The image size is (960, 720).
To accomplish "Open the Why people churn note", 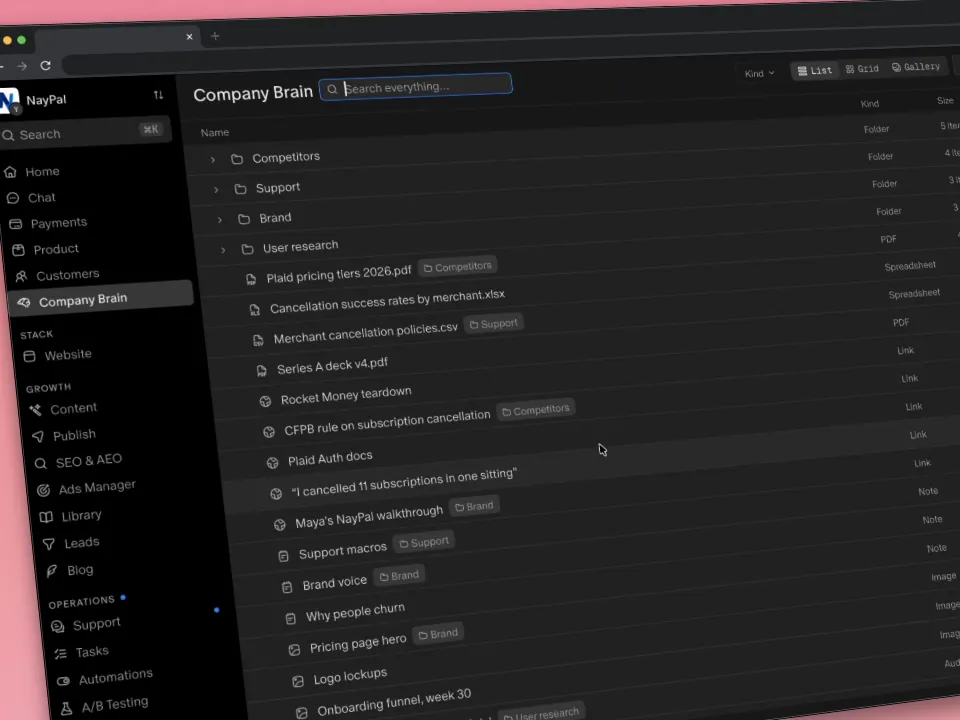I will 355,612.
